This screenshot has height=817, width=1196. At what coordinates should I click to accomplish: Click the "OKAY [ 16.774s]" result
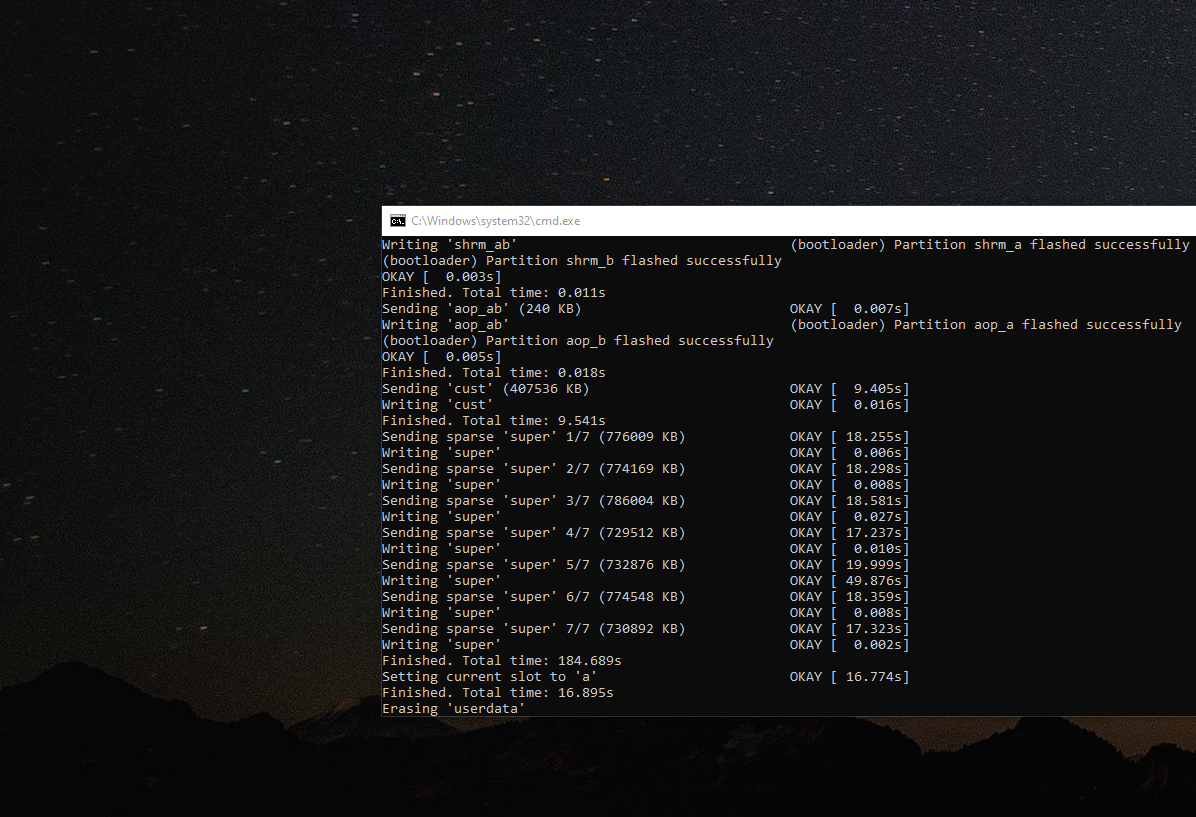coord(849,677)
